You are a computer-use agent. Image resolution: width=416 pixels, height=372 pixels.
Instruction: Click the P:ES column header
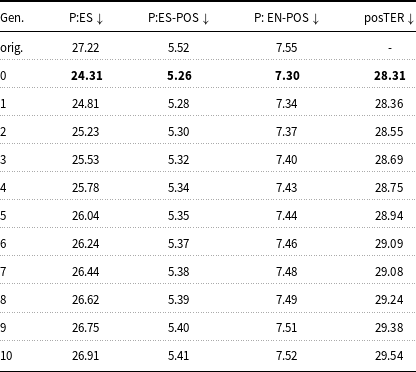click(86, 18)
